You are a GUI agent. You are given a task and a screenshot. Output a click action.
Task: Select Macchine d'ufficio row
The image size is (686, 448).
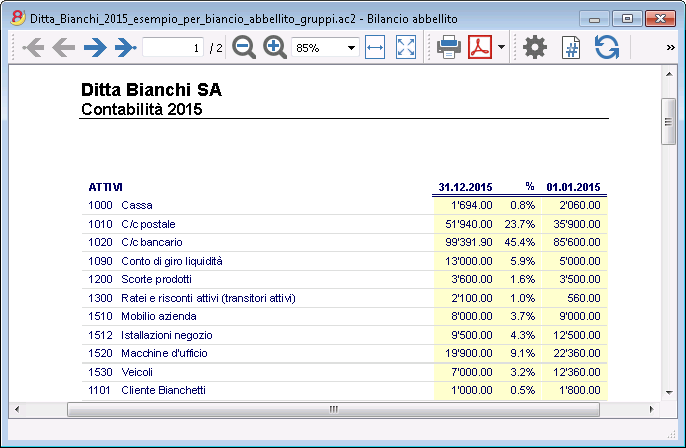click(344, 354)
